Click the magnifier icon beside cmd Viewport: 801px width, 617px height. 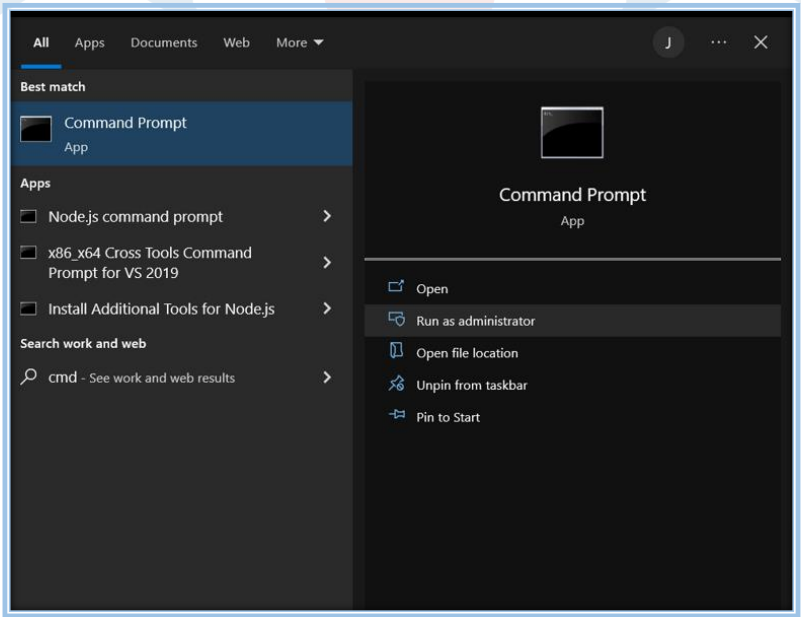point(29,377)
